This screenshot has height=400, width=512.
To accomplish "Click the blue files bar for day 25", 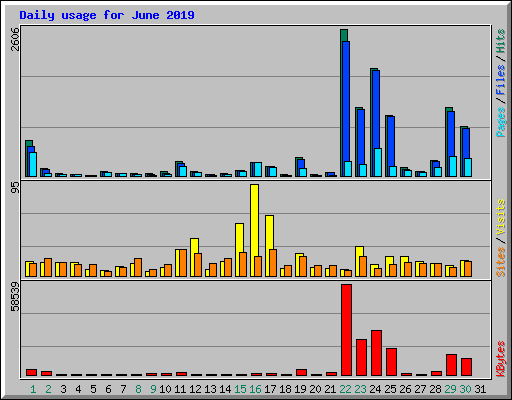I will (391, 141).
